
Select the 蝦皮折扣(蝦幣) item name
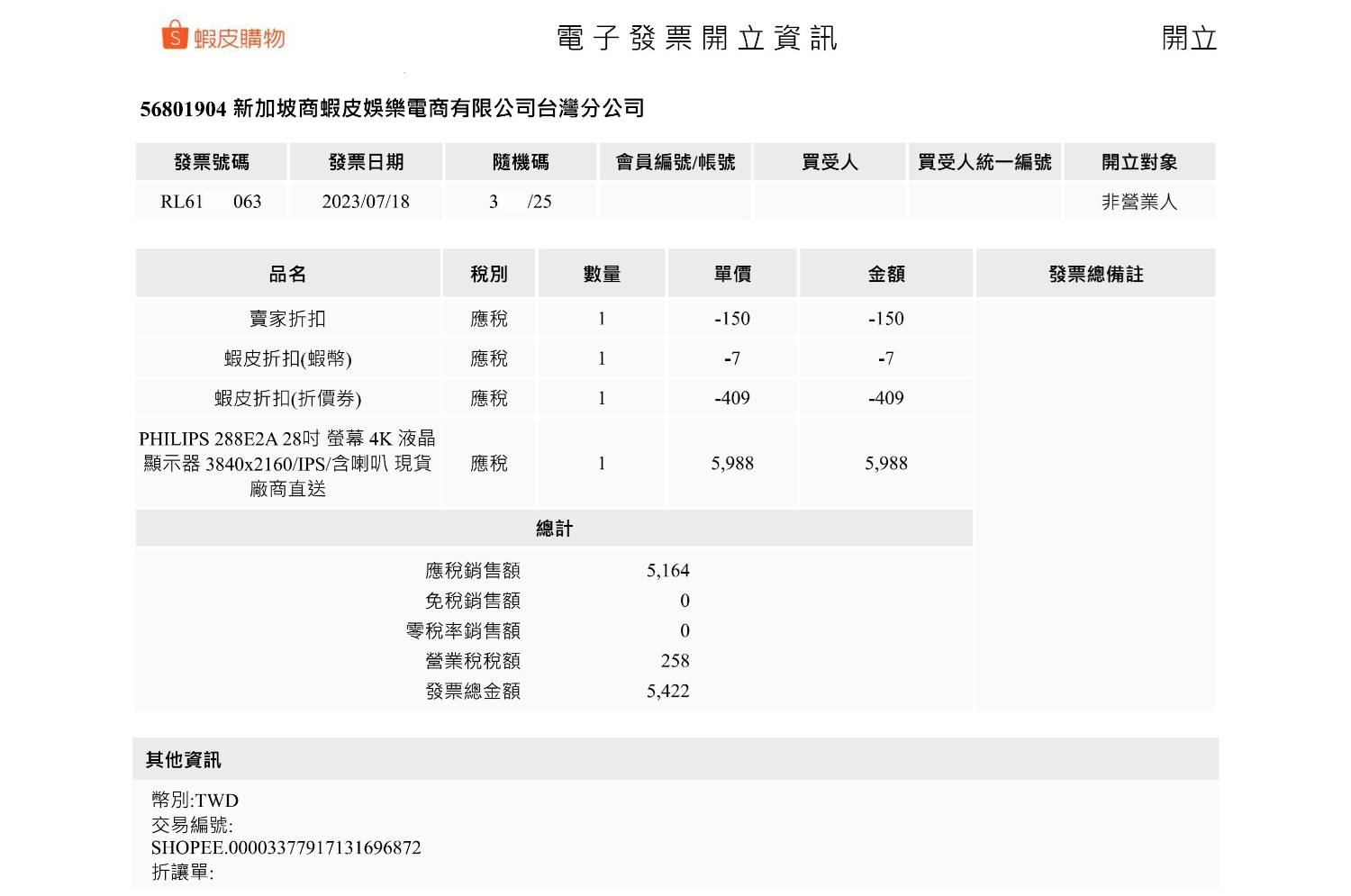(288, 358)
